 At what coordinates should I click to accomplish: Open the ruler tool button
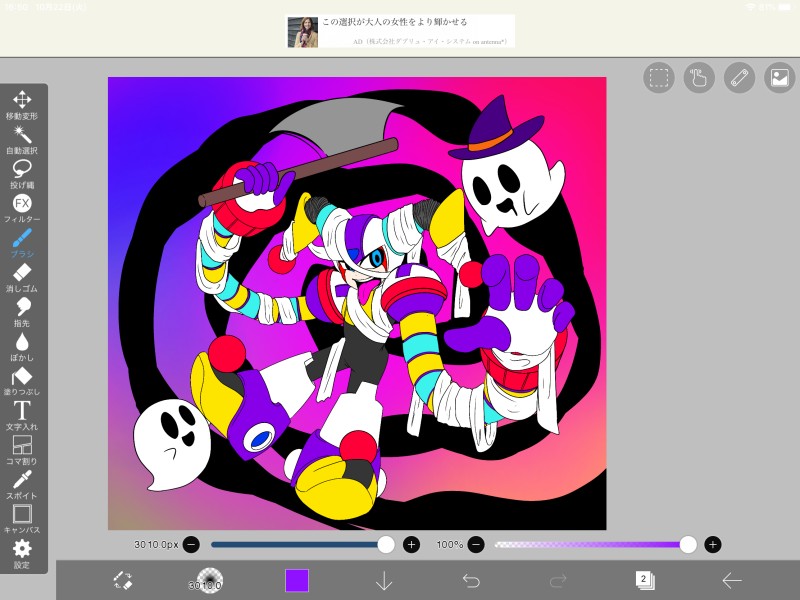(739, 78)
